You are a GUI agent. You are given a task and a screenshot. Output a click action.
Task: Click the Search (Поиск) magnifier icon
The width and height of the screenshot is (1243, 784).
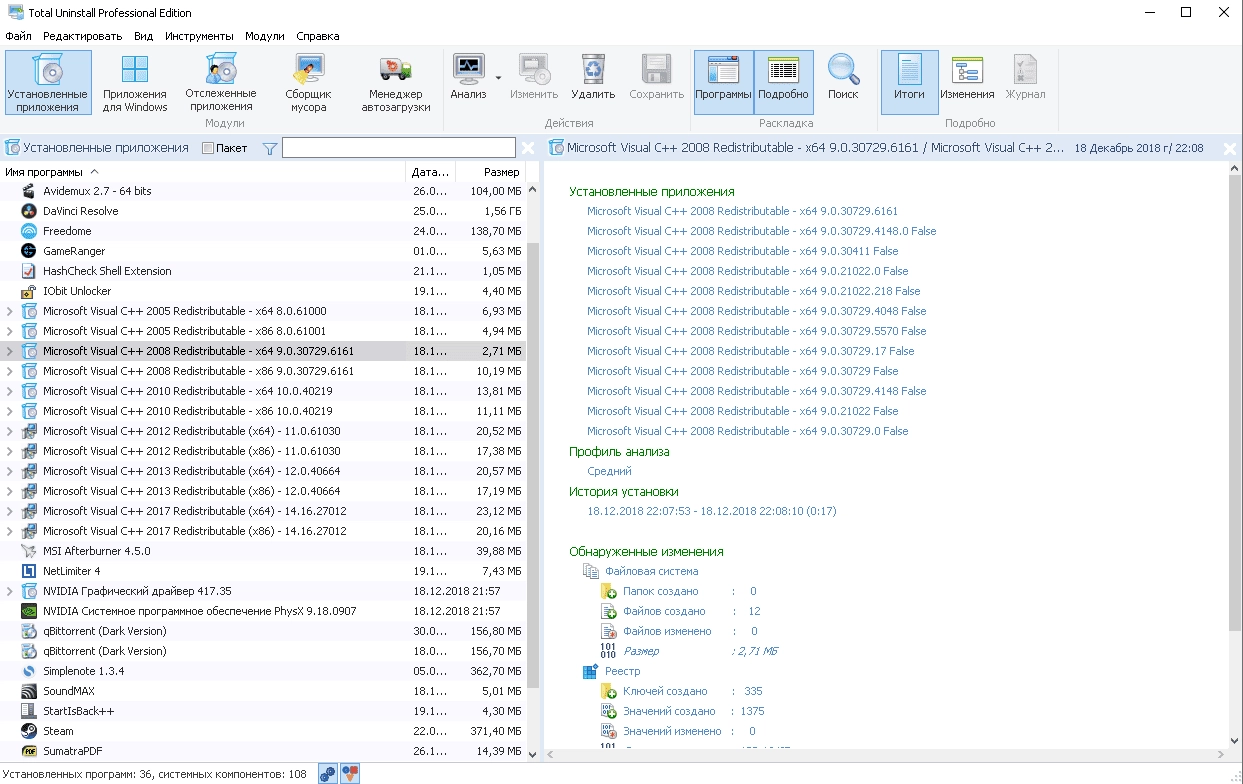[x=843, y=77]
